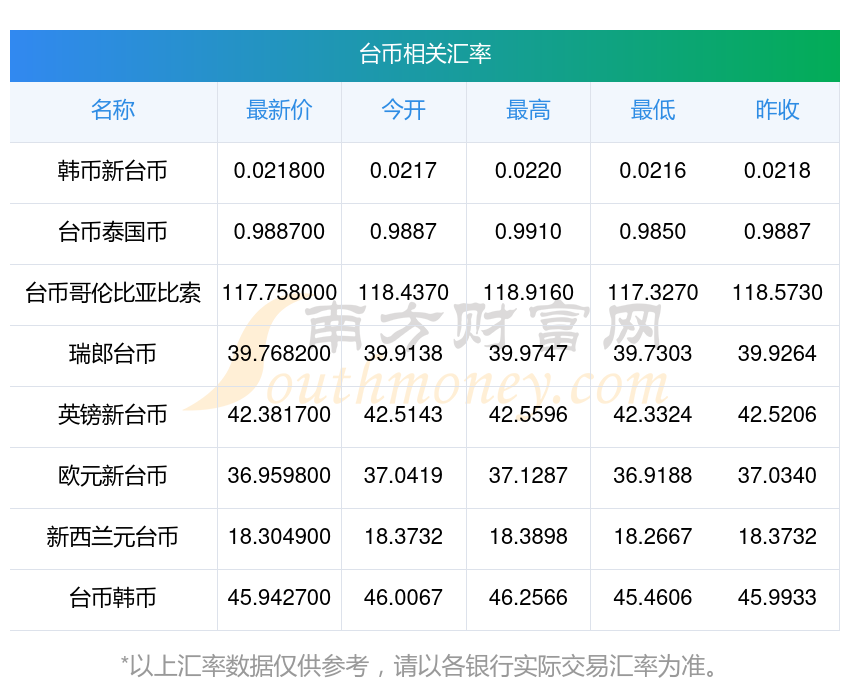
Task: Click the 36.9188 low value cell
Action: 652,476
